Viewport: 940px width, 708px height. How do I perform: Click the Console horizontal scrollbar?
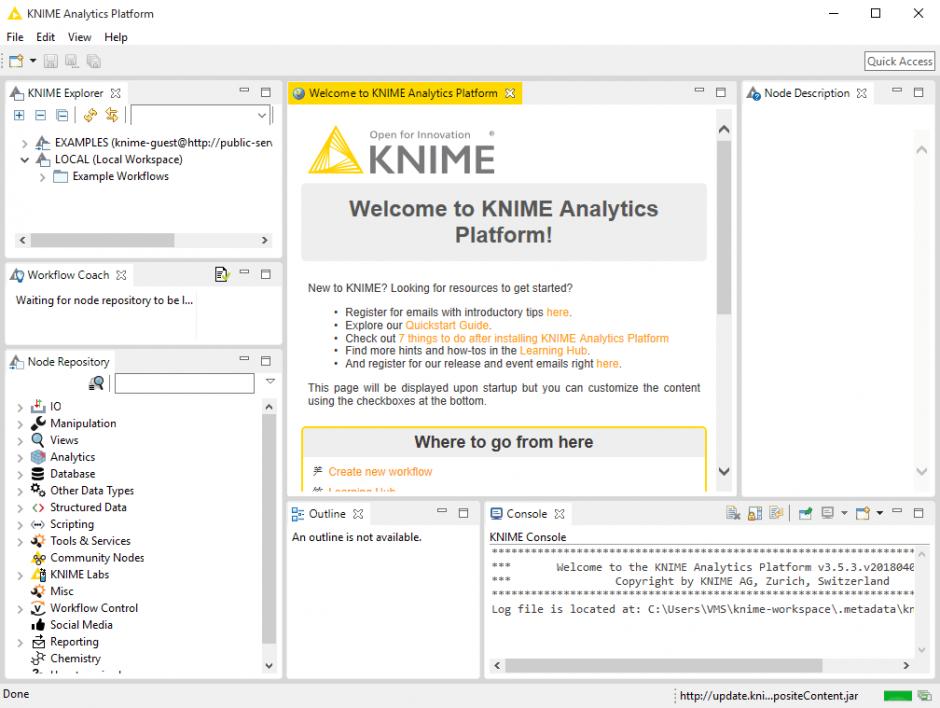pyautogui.click(x=663, y=666)
